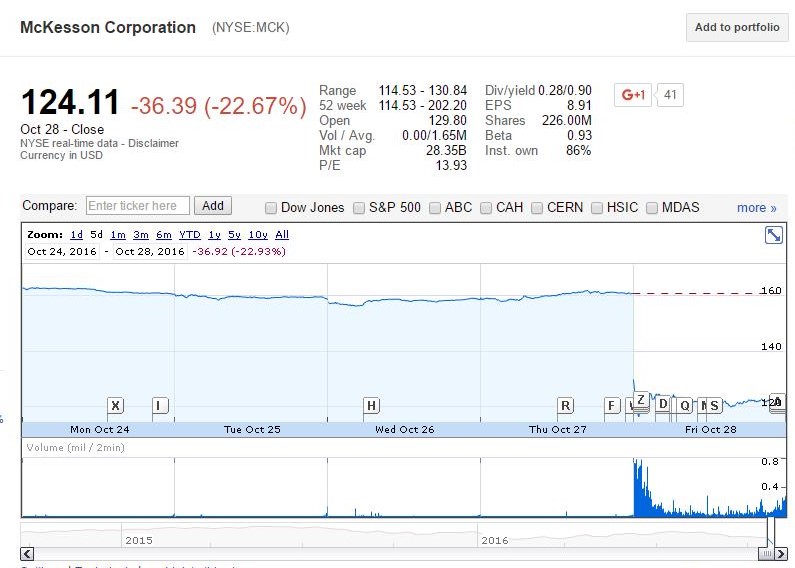This screenshot has height=568, width=795.
Task: Click the scrollbar left arrow below the chart
Action: pos(27,553)
